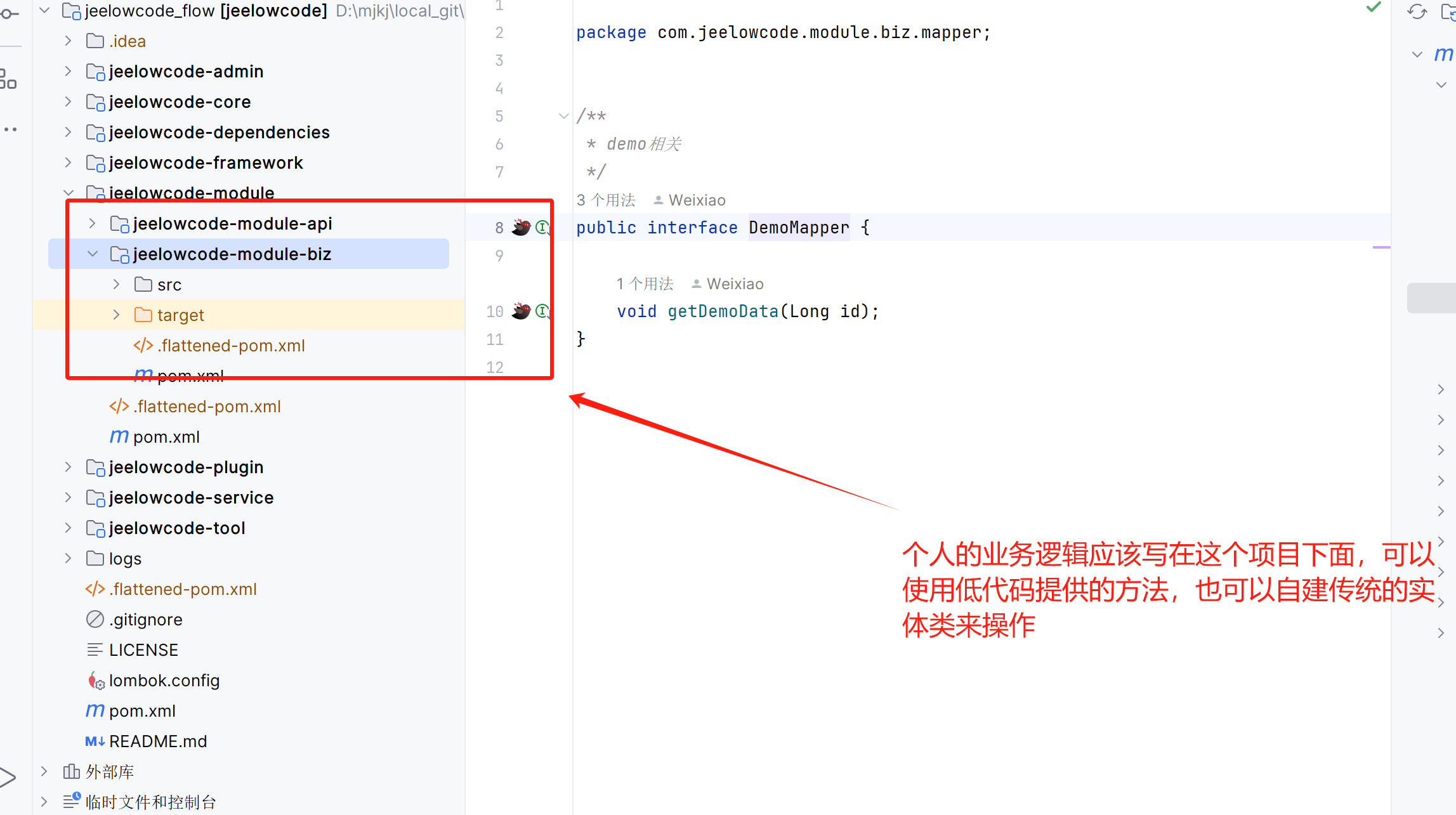
Task: Expand the jeelowcode-plugin chevron
Action: coord(68,467)
